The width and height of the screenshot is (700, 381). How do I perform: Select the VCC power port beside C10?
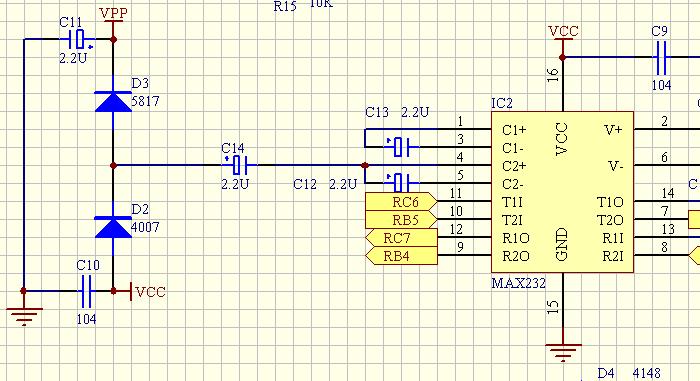tap(148, 291)
